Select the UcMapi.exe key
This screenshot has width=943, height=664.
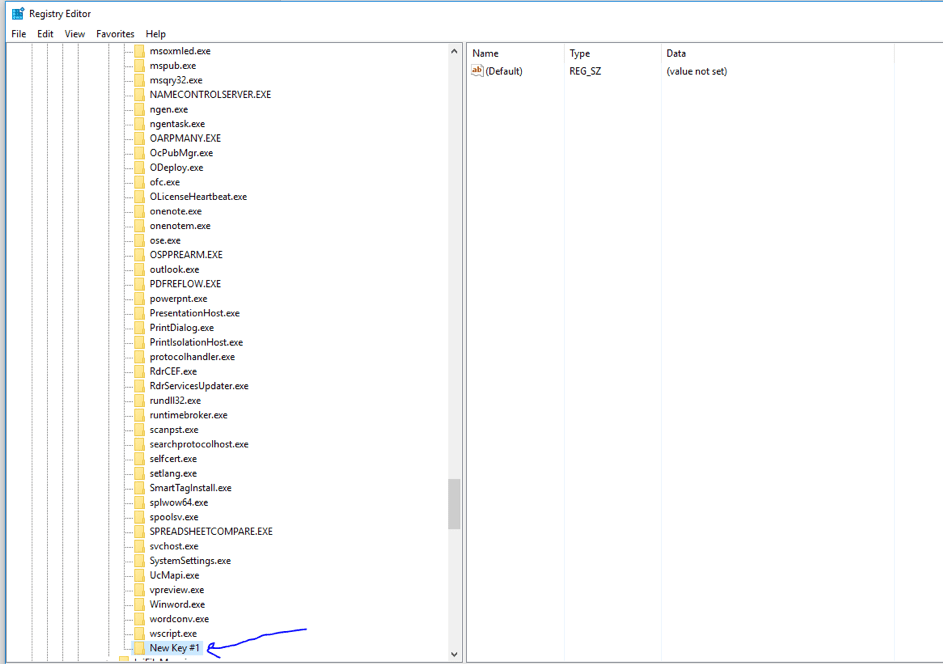tap(174, 576)
